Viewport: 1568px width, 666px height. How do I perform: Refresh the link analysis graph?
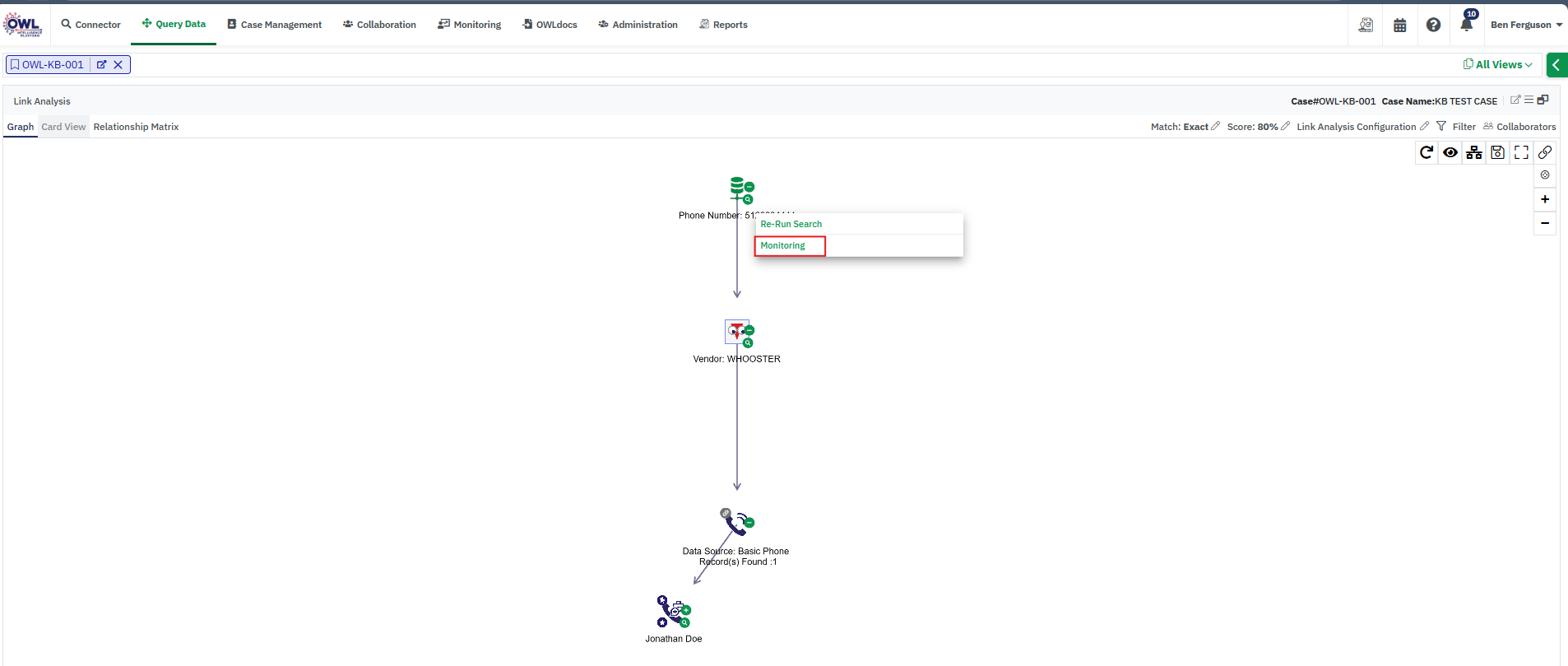[1427, 152]
